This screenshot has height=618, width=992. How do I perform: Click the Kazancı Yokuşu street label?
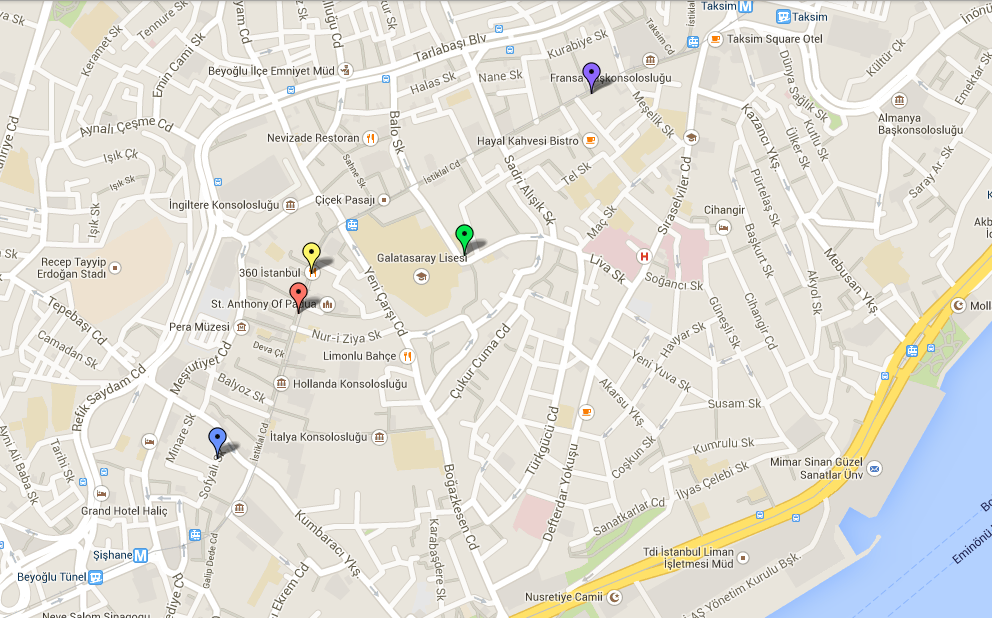[760, 137]
